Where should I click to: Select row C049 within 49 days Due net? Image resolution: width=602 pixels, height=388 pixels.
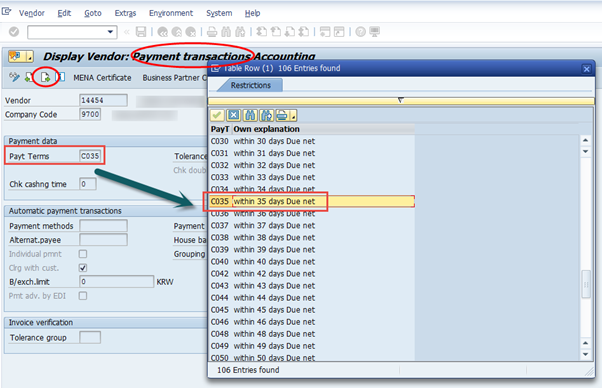312,346
